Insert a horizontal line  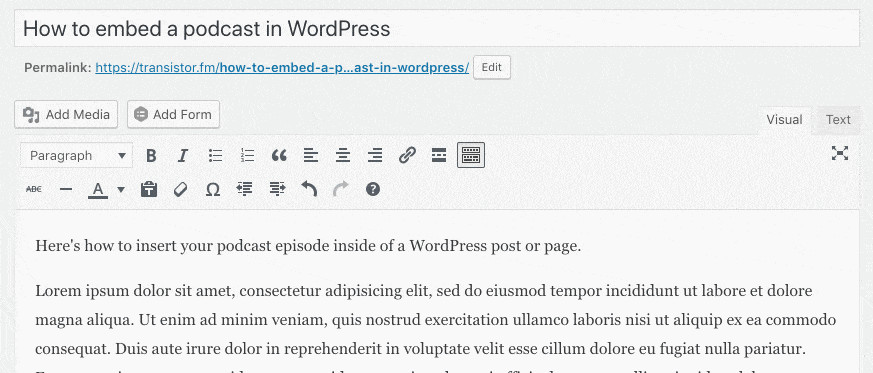point(66,189)
